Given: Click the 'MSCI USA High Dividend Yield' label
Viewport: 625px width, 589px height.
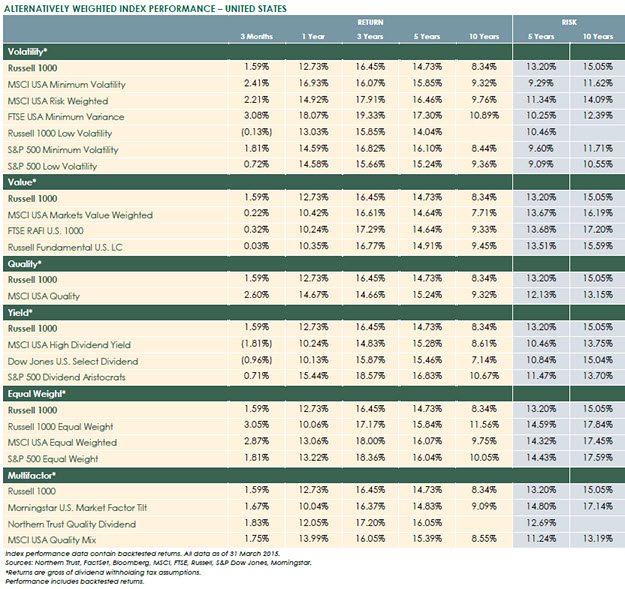Looking at the screenshot, I should [x=69, y=345].
